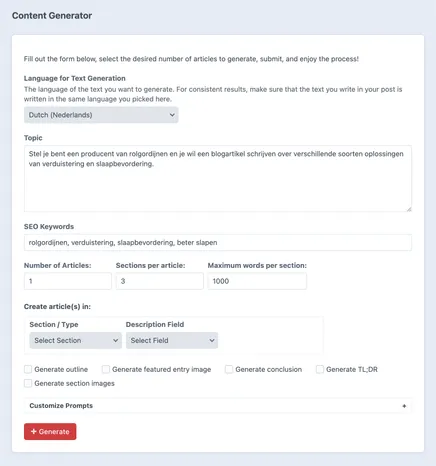
Task: Enable the Generate outline checkbox
Action: (28, 369)
